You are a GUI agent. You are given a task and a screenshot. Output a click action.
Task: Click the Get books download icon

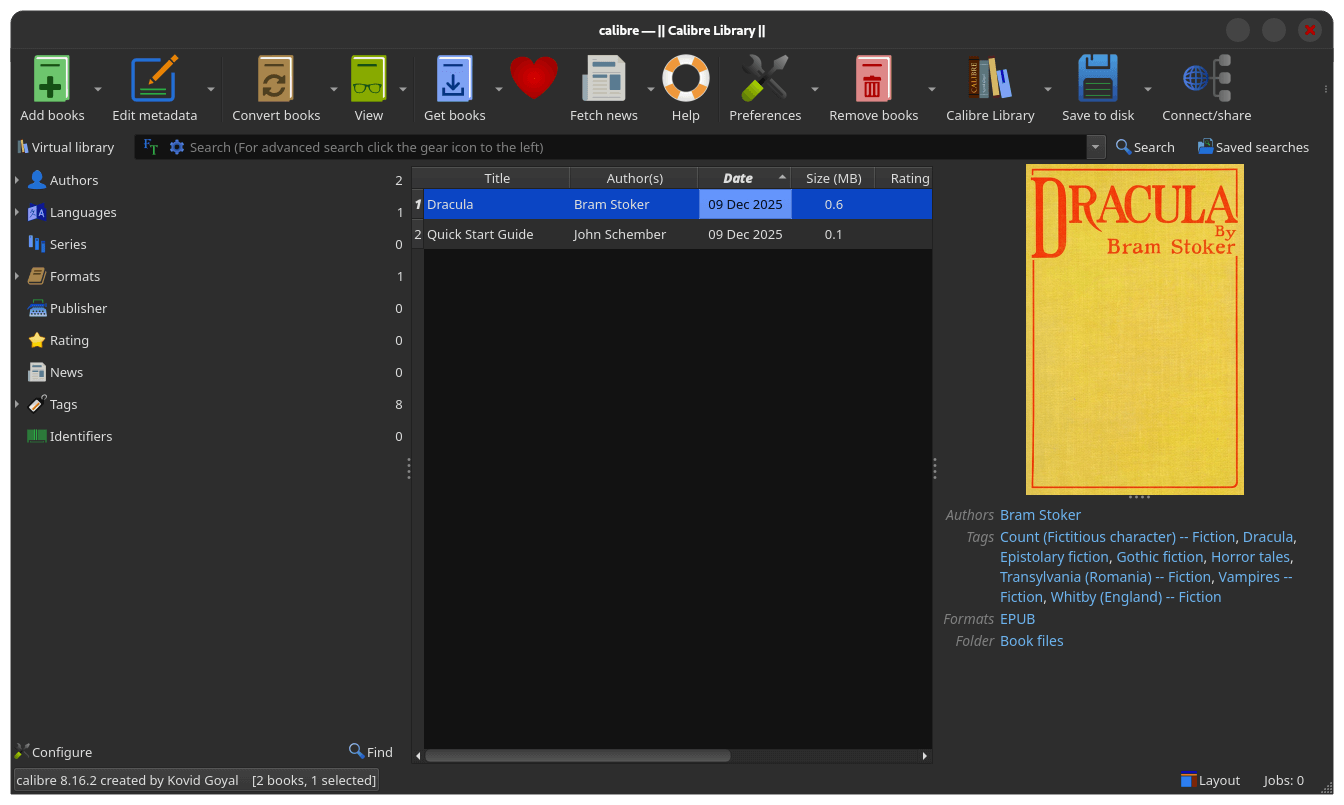[x=454, y=78]
